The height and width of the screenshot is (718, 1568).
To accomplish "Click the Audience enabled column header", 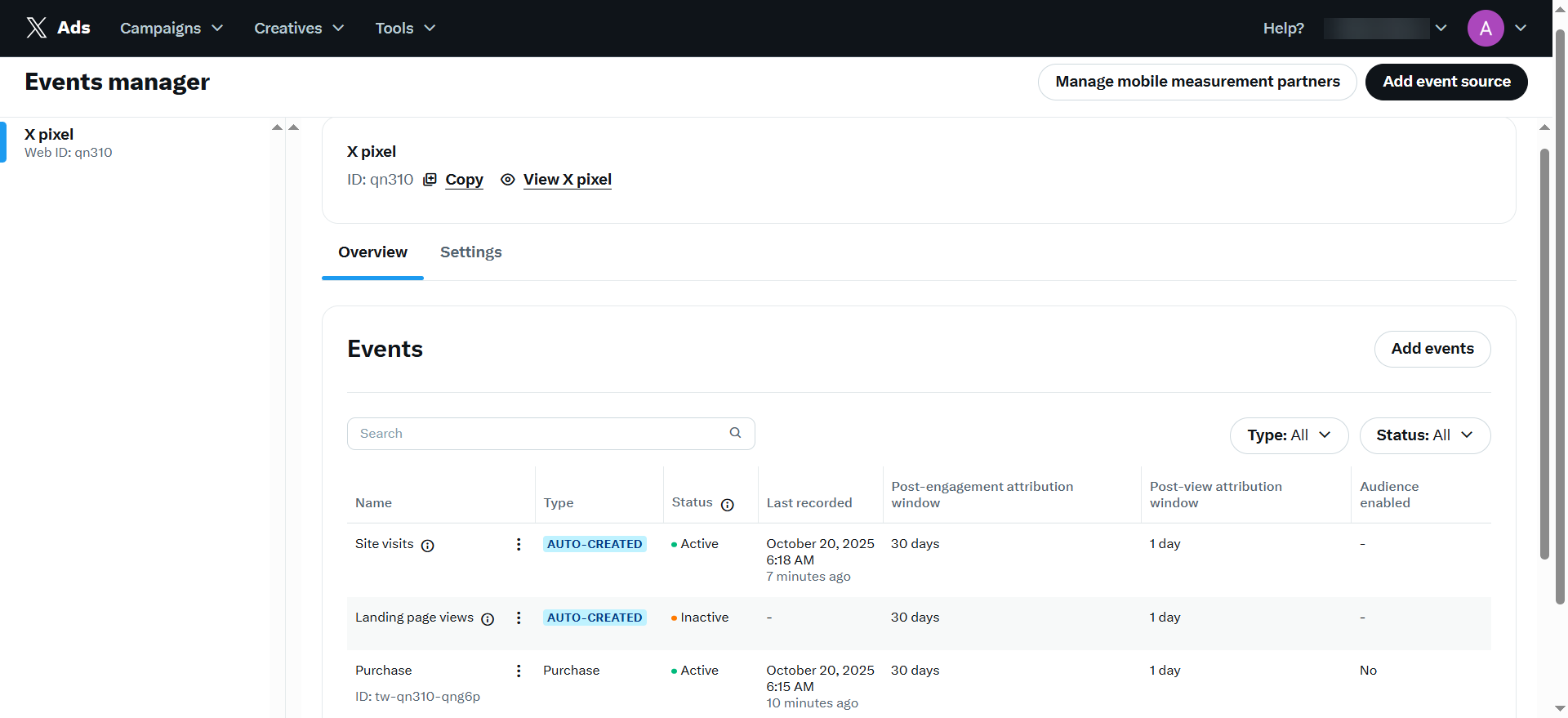I will [x=1389, y=494].
